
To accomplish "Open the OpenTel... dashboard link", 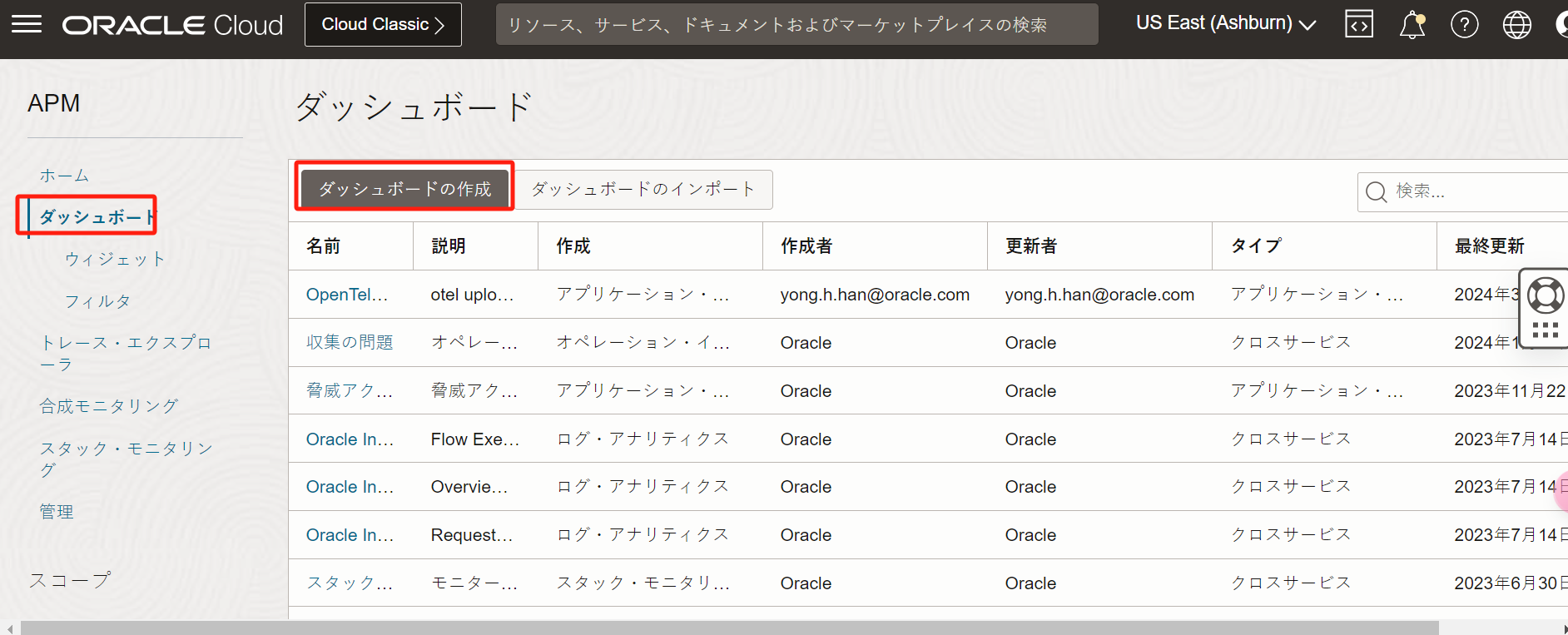I will click(346, 295).
